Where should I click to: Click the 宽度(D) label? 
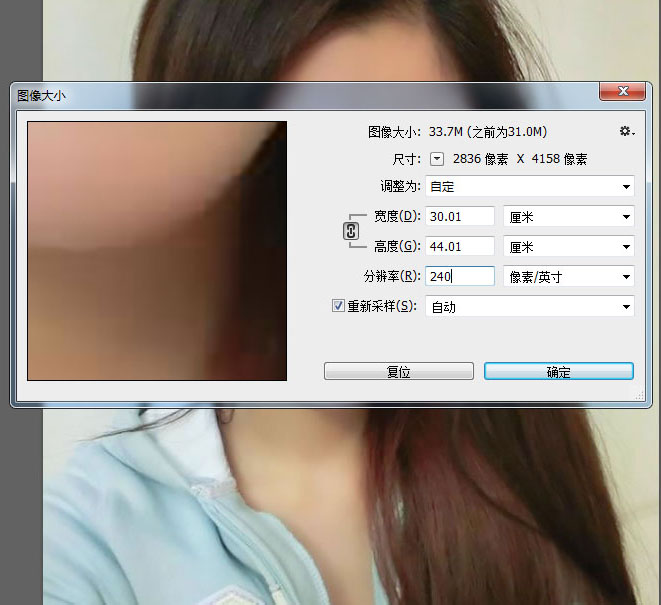coord(397,216)
